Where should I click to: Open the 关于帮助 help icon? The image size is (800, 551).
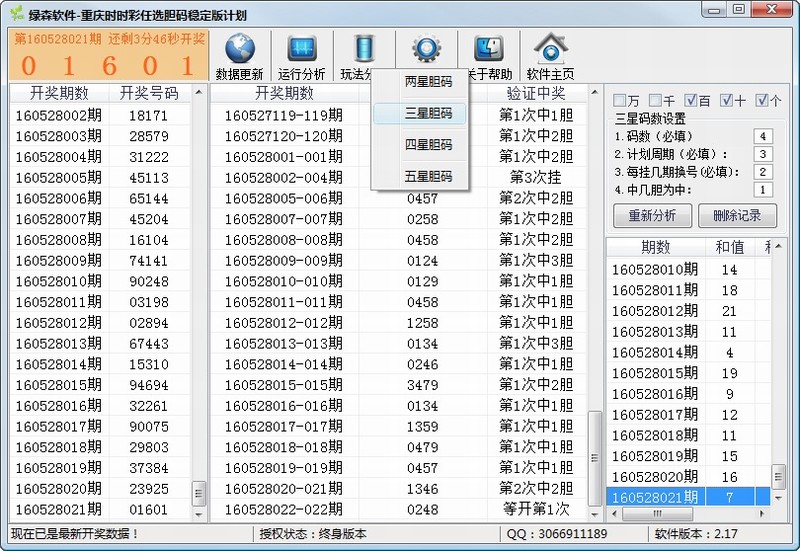[x=488, y=50]
